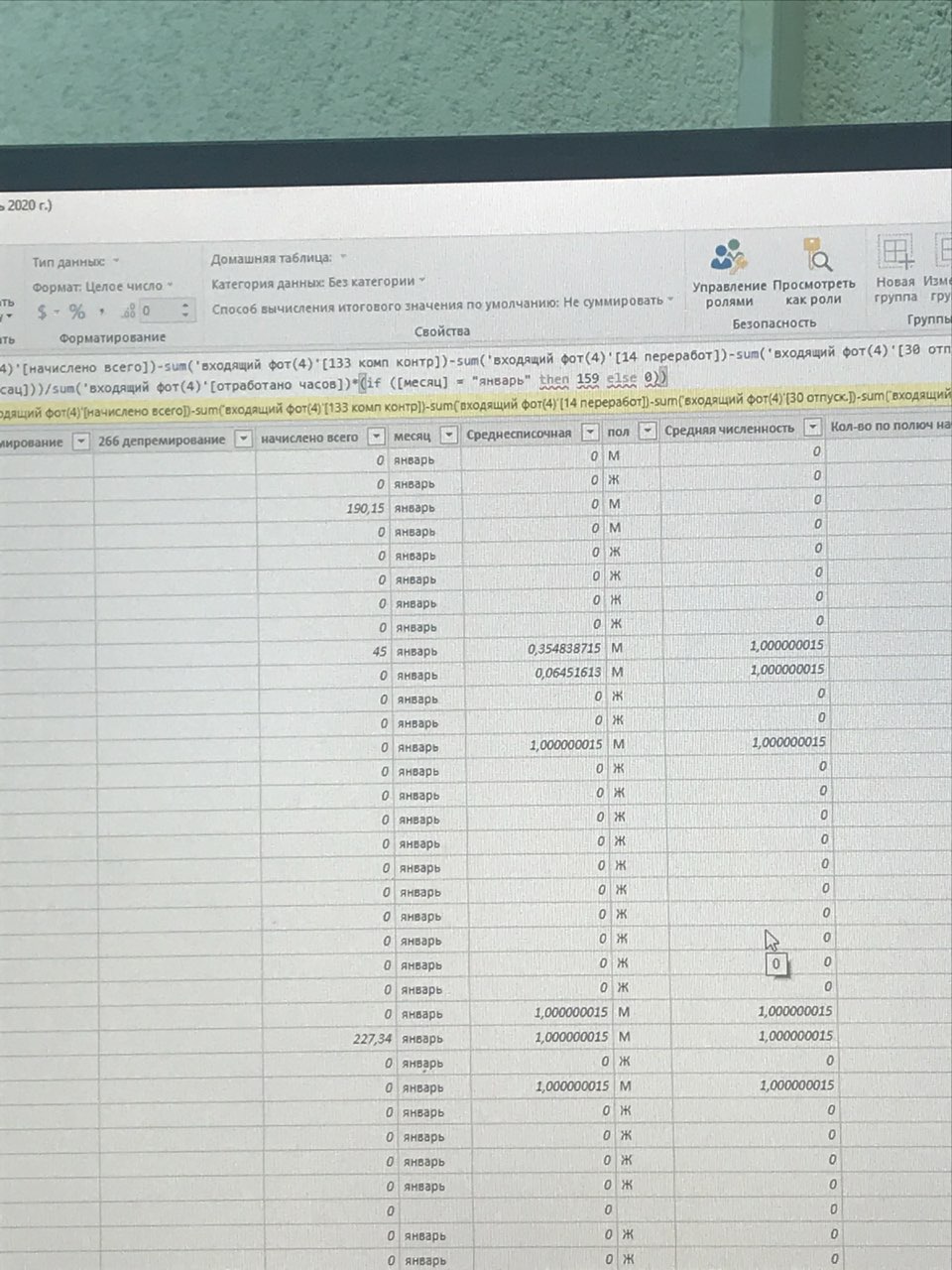Viewport: 952px width, 1270px height.
Task: Create Новая группа calculation group
Action: [x=895, y=268]
